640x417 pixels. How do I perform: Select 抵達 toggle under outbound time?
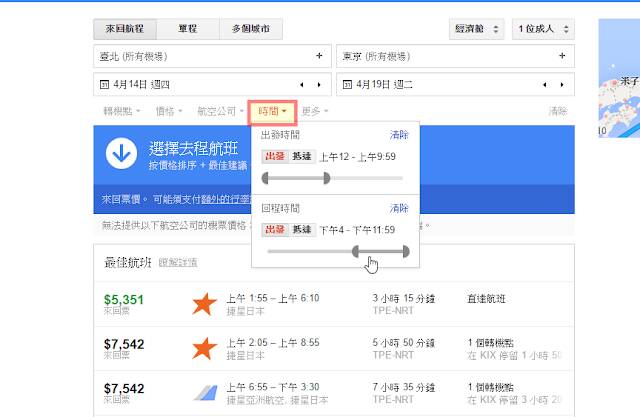point(302,156)
